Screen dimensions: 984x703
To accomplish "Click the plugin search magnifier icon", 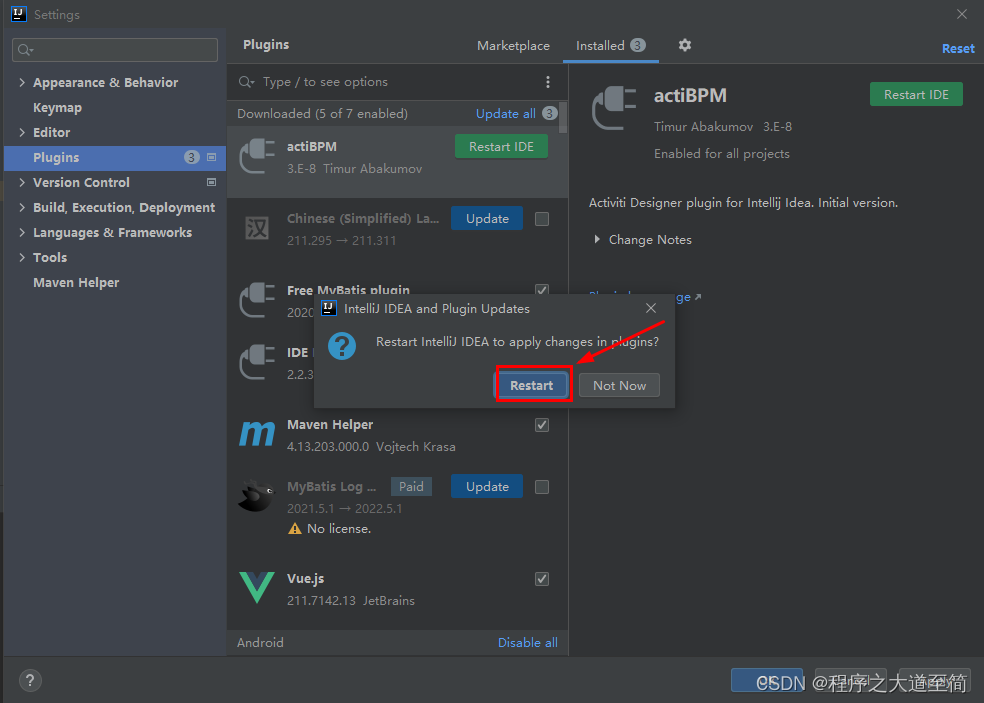I will pos(246,82).
